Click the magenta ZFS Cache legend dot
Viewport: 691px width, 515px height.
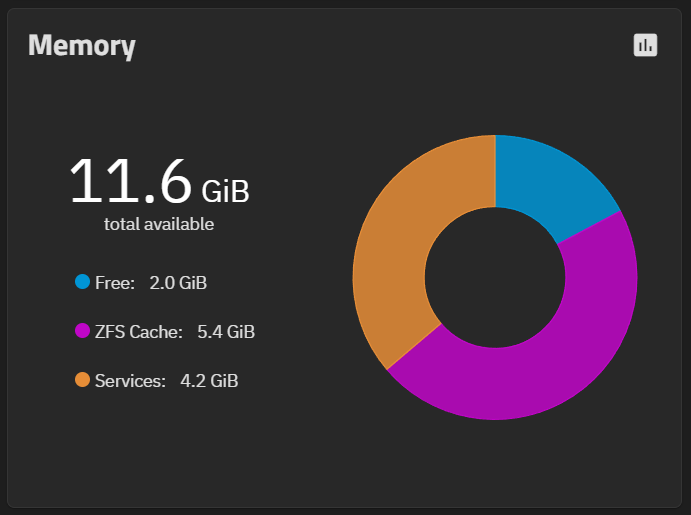point(82,330)
